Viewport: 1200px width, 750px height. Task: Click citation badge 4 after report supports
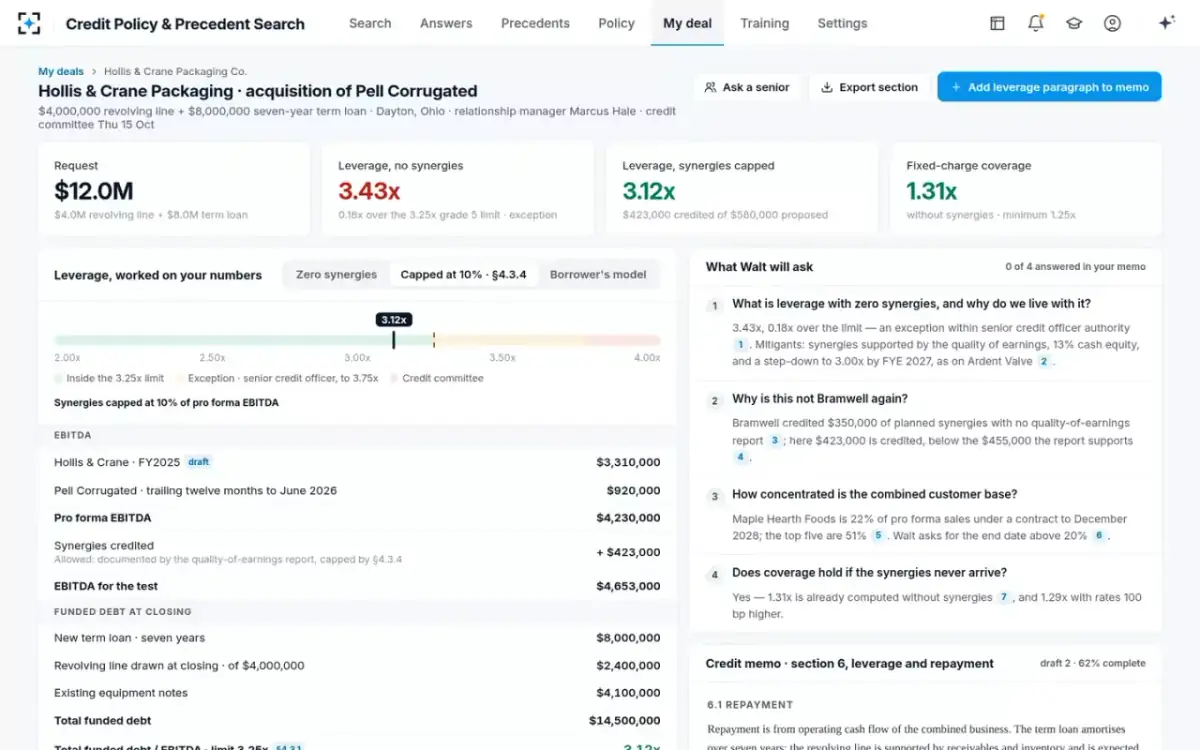click(740, 458)
